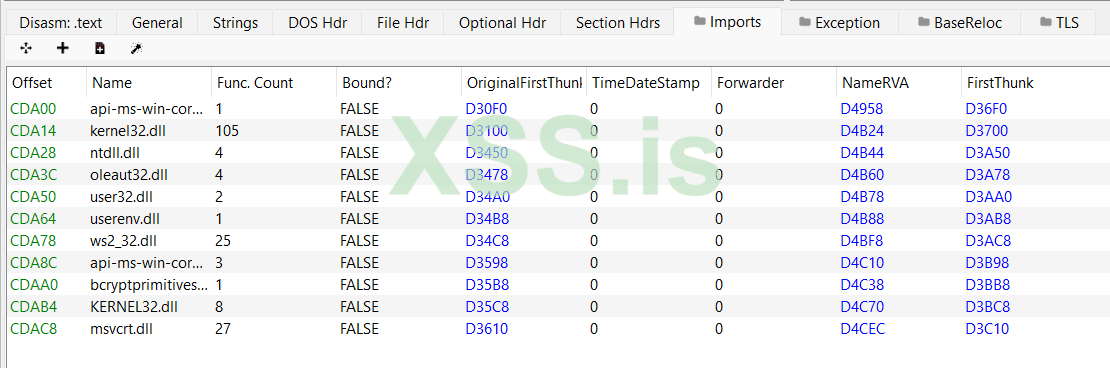Click offset CDA8C in the Offset column
Screen dimensions: 1110x368
click(x=33, y=263)
